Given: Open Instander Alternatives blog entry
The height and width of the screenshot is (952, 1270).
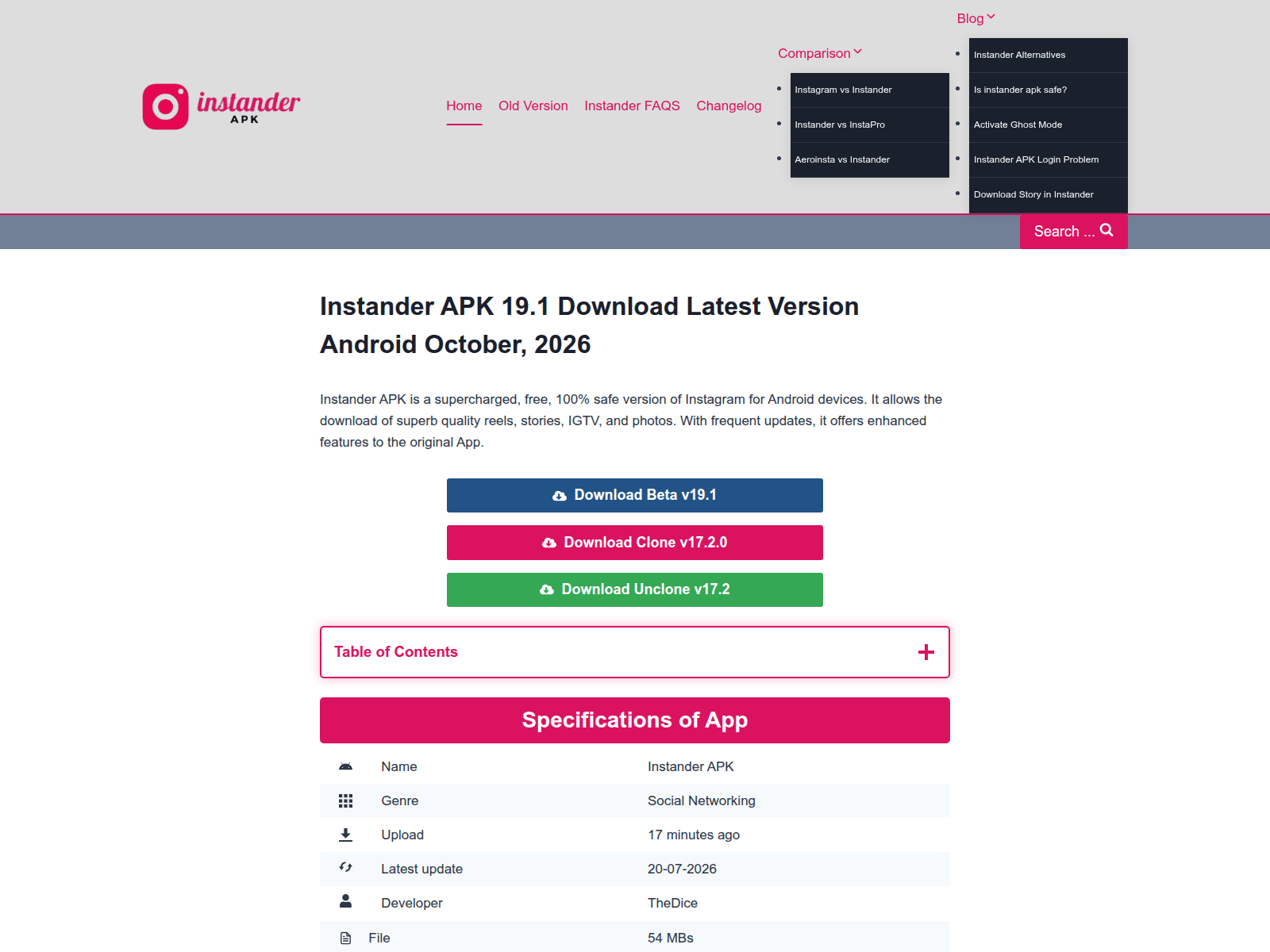Looking at the screenshot, I should pyautogui.click(x=1049, y=55).
